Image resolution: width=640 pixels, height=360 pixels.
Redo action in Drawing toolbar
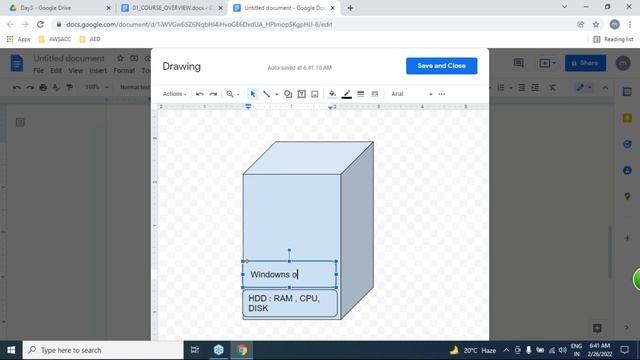(213, 94)
